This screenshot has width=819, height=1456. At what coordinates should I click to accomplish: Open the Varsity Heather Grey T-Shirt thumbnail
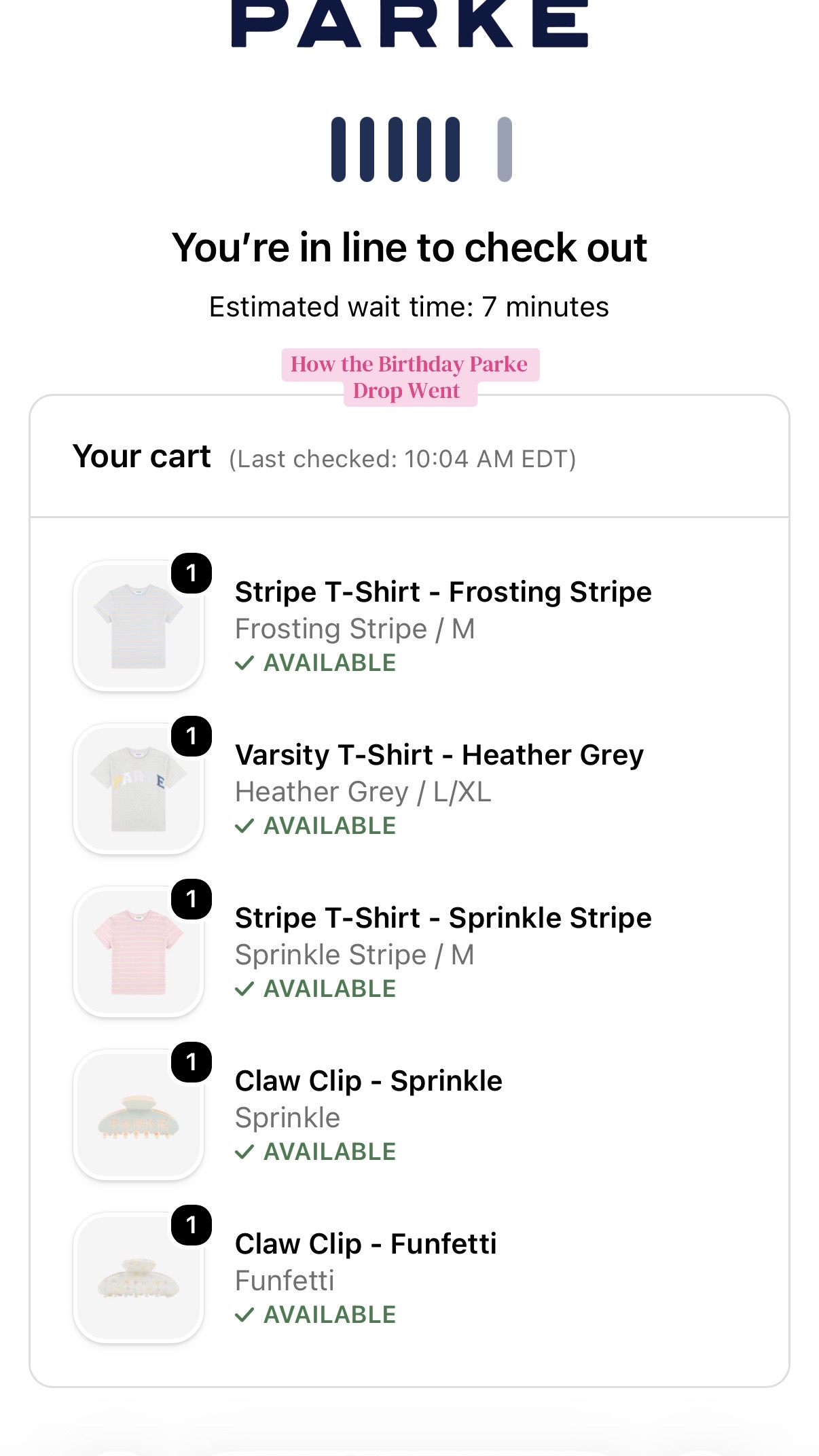pos(139,789)
